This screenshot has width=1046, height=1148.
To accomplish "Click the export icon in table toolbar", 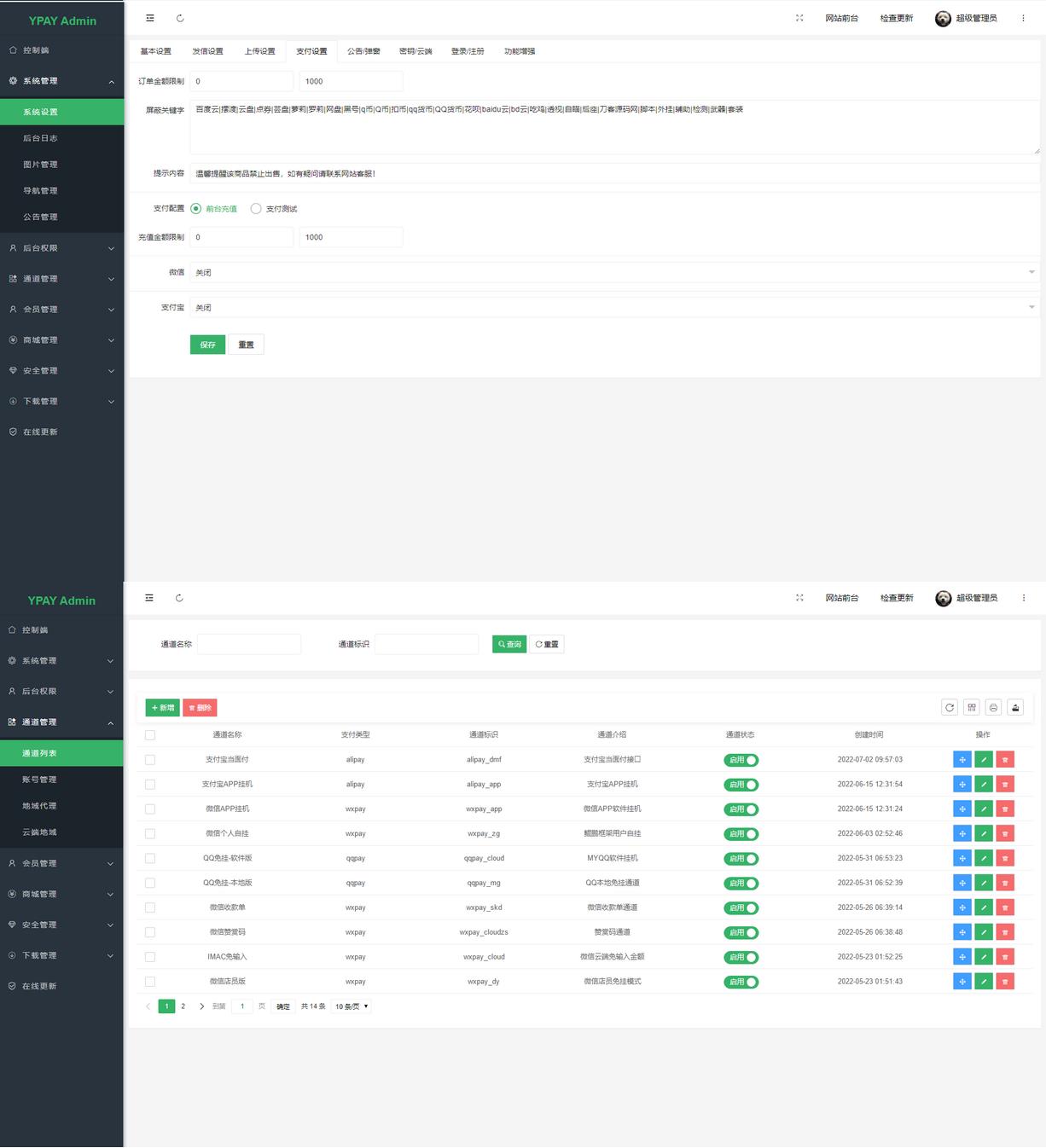I will [x=1015, y=707].
